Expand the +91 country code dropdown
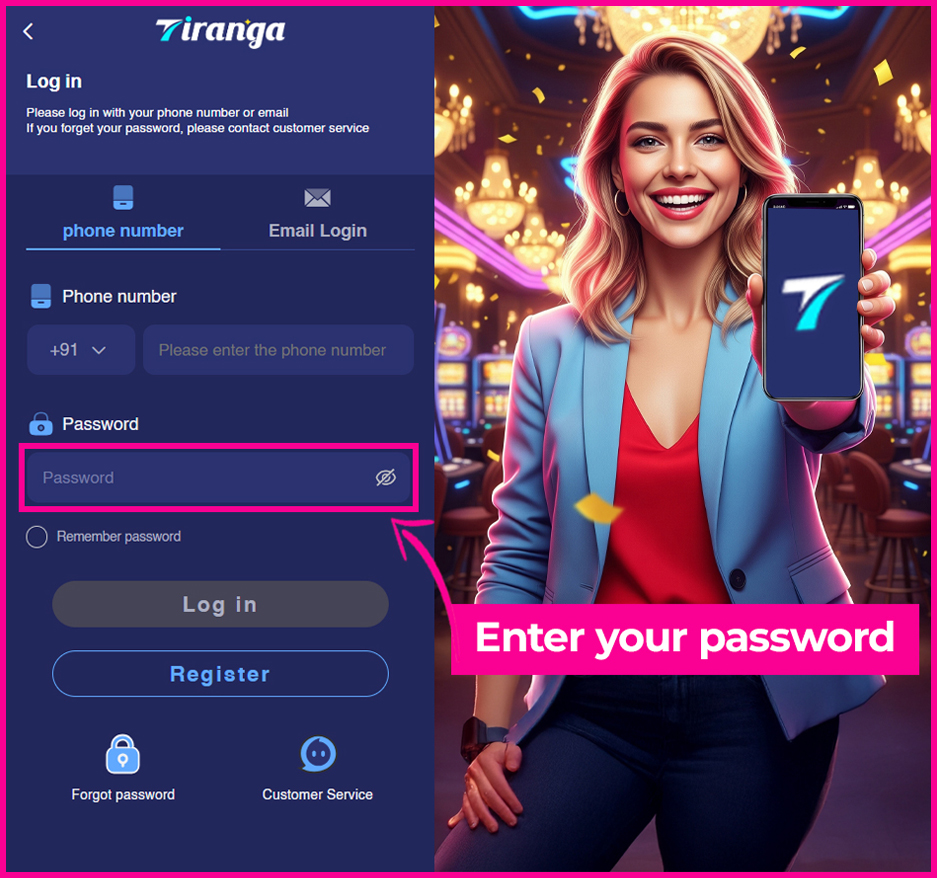This screenshot has width=937, height=878. point(81,350)
